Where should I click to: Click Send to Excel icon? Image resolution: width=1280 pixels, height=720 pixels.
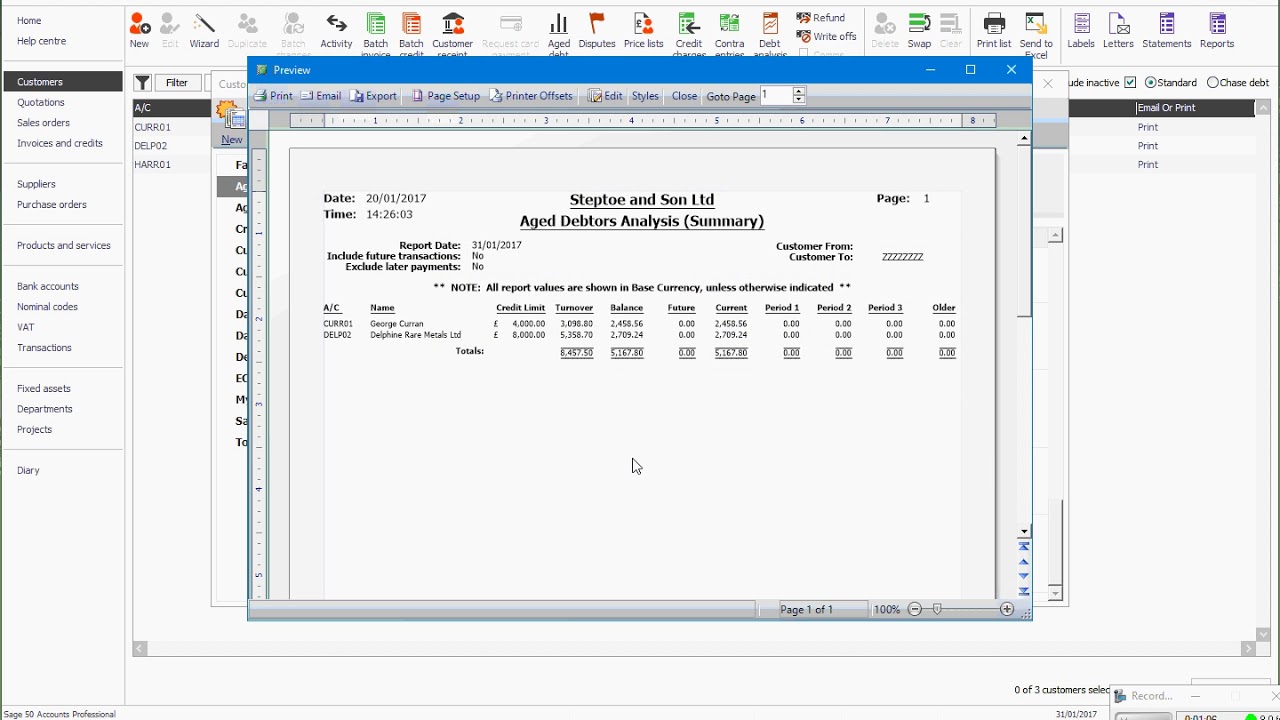[x=1036, y=32]
